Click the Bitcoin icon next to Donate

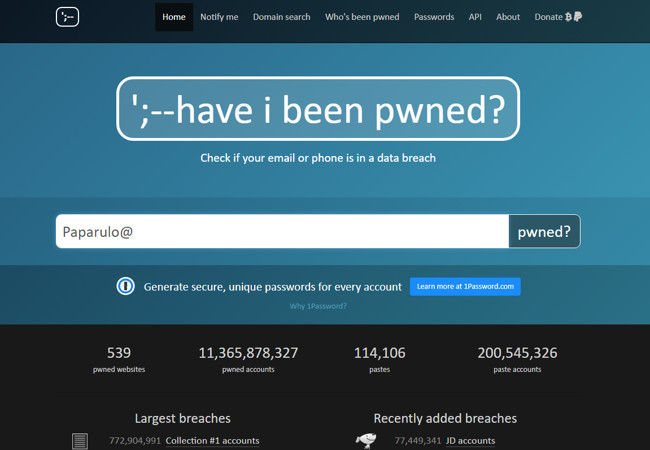click(x=568, y=17)
